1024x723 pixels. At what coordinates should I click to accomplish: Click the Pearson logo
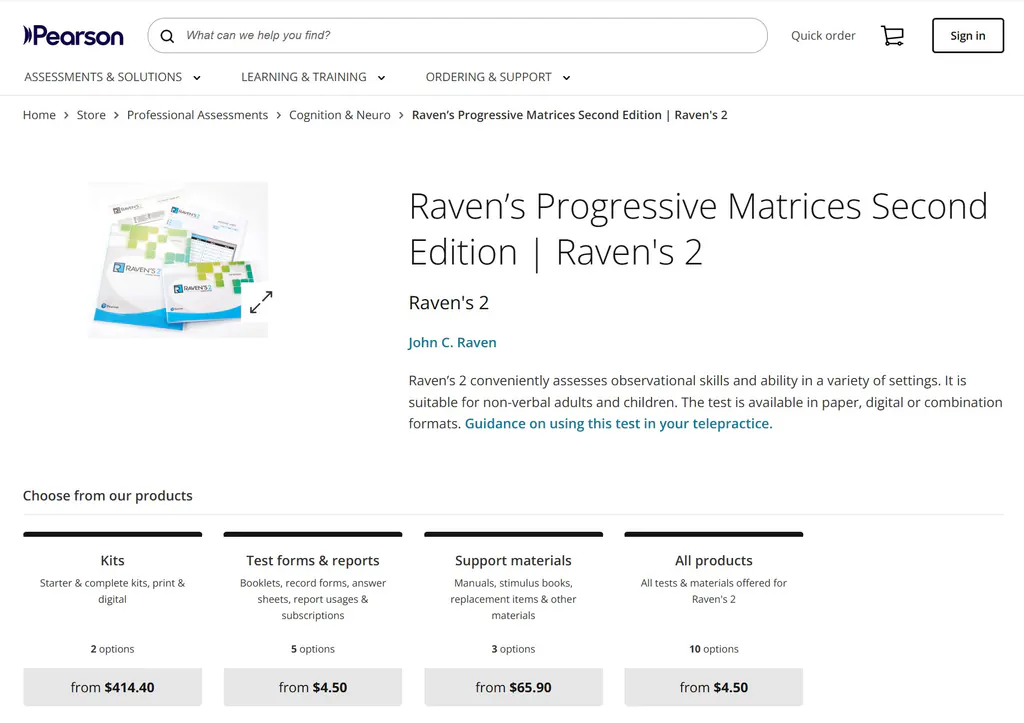click(73, 36)
